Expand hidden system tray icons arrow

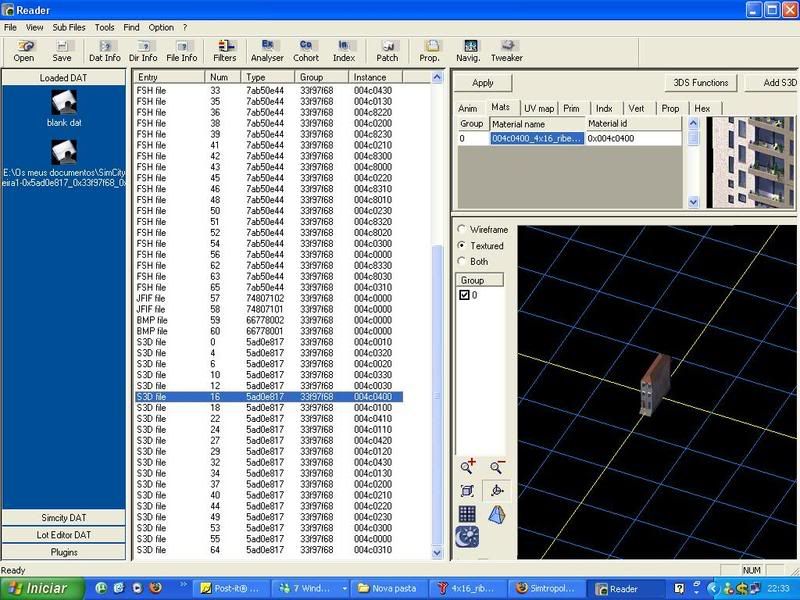713,588
